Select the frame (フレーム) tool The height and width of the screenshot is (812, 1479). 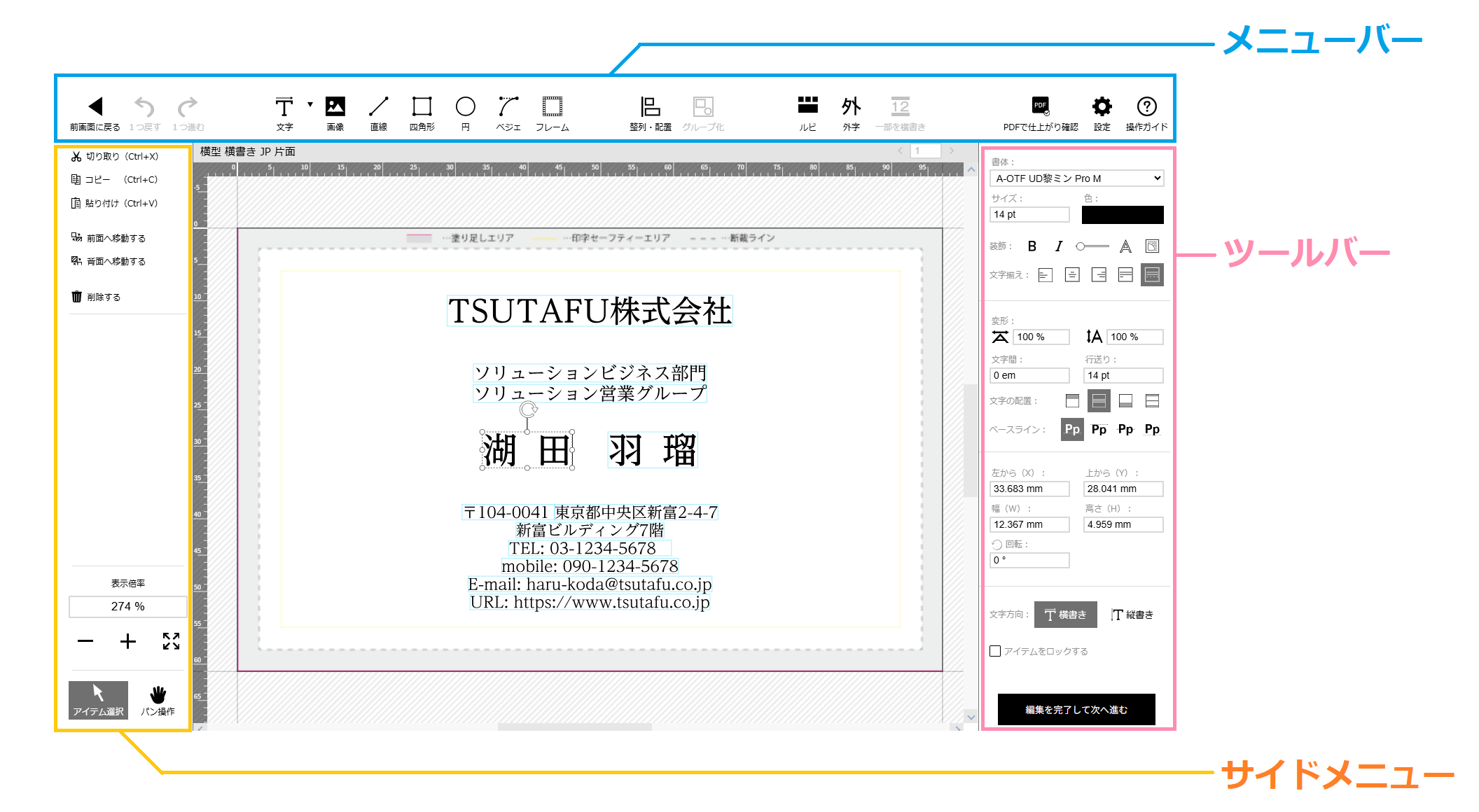point(552,107)
